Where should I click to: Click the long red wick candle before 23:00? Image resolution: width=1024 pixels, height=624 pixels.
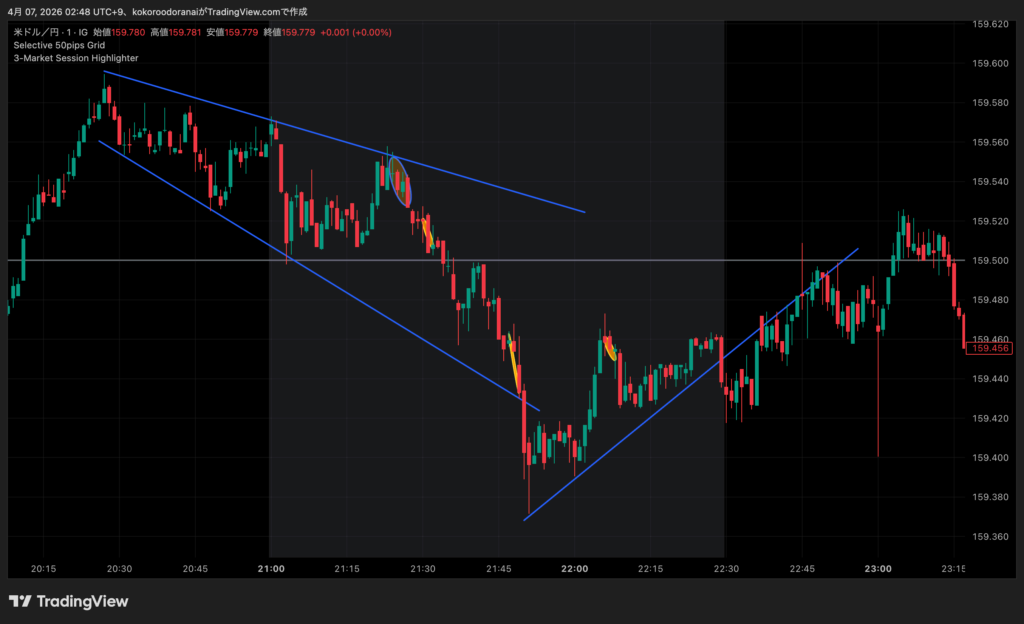pos(878,400)
